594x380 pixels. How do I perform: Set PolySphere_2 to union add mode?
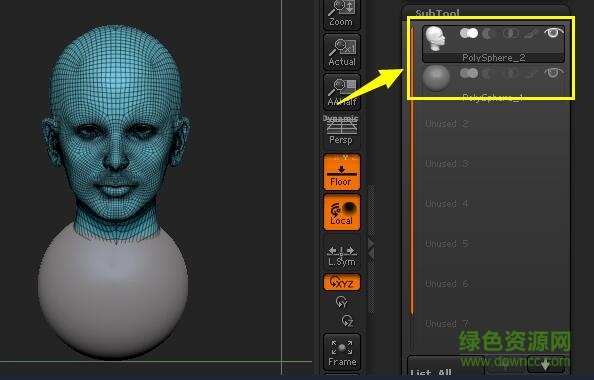(x=469, y=33)
